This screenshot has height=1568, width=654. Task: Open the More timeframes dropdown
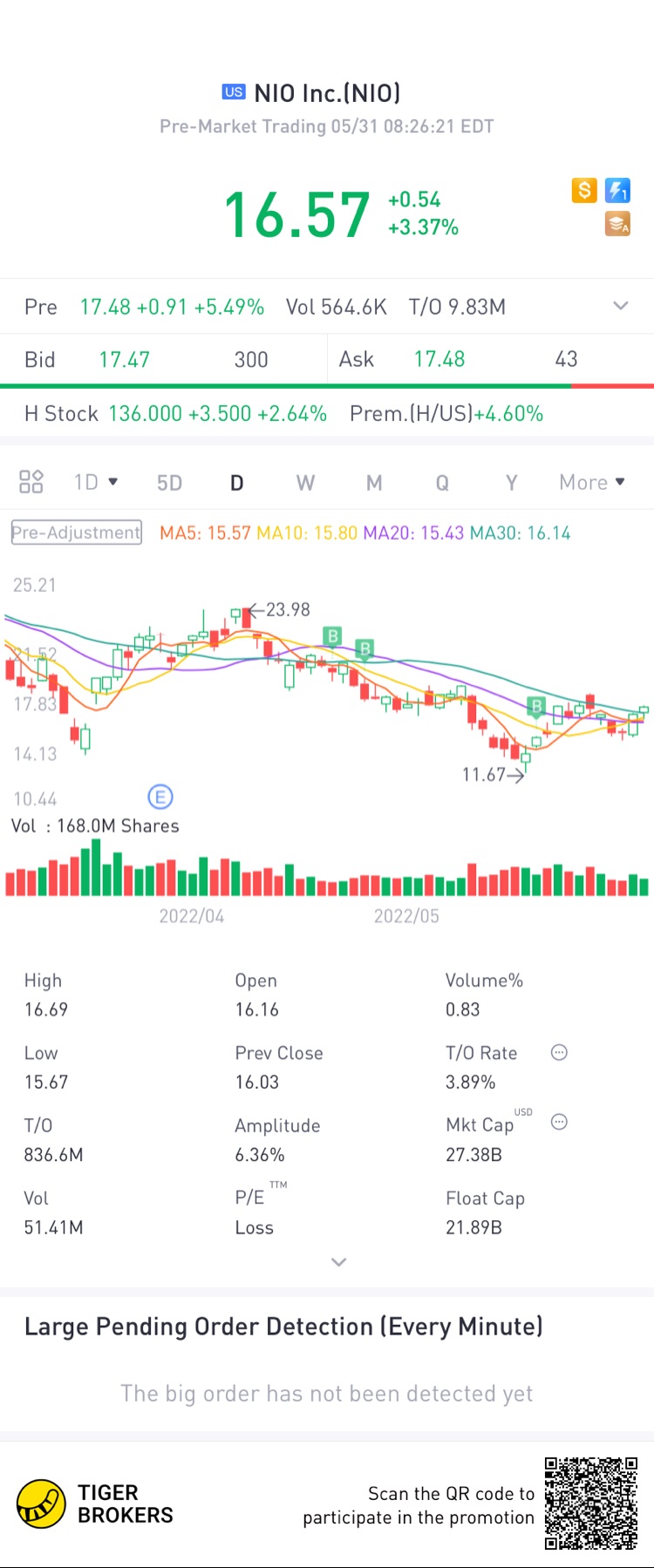[592, 482]
